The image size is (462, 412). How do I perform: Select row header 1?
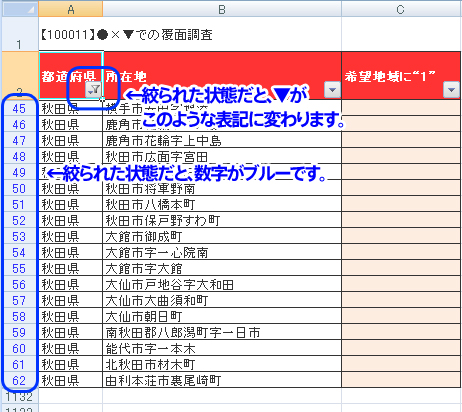coord(19,35)
